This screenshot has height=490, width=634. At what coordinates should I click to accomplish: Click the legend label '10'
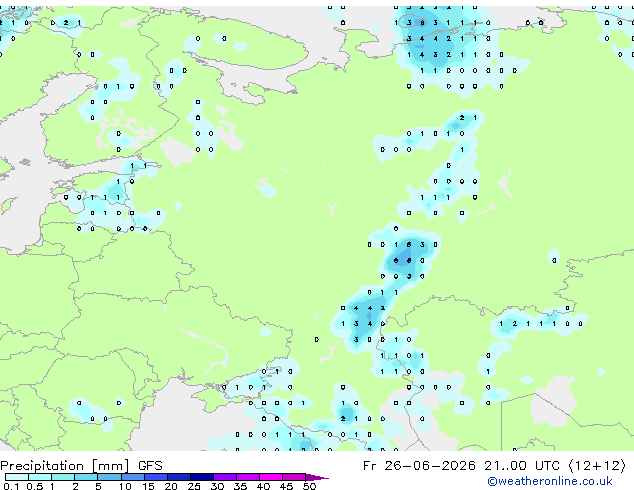coord(125,486)
